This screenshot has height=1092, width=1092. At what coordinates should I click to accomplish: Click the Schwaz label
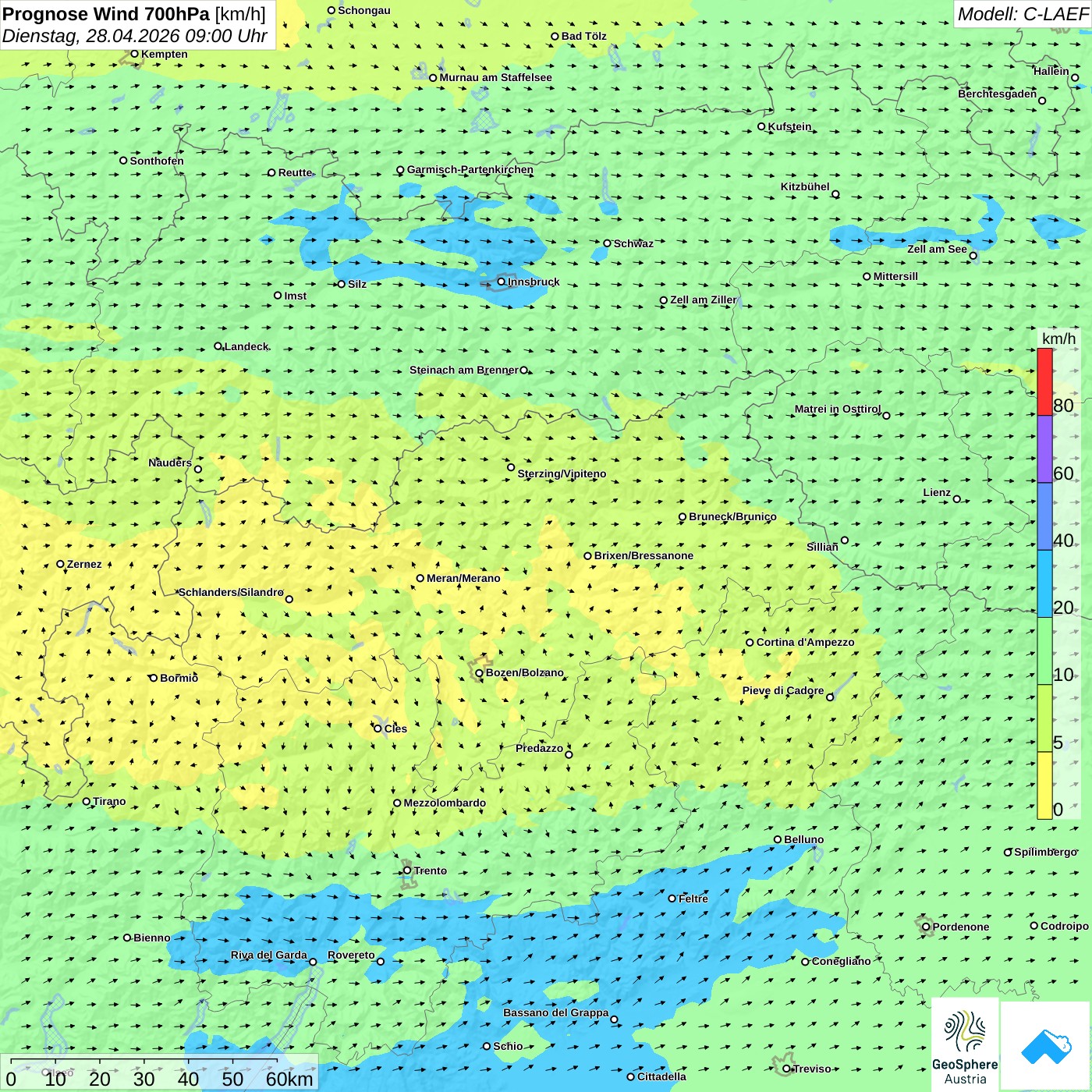coord(633,243)
